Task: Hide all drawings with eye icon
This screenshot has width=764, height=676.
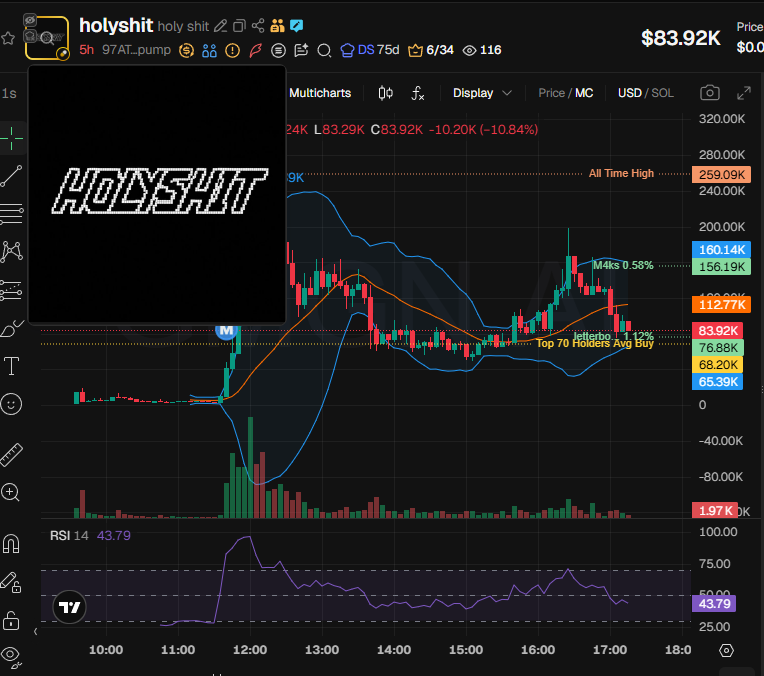Action: (x=11, y=656)
